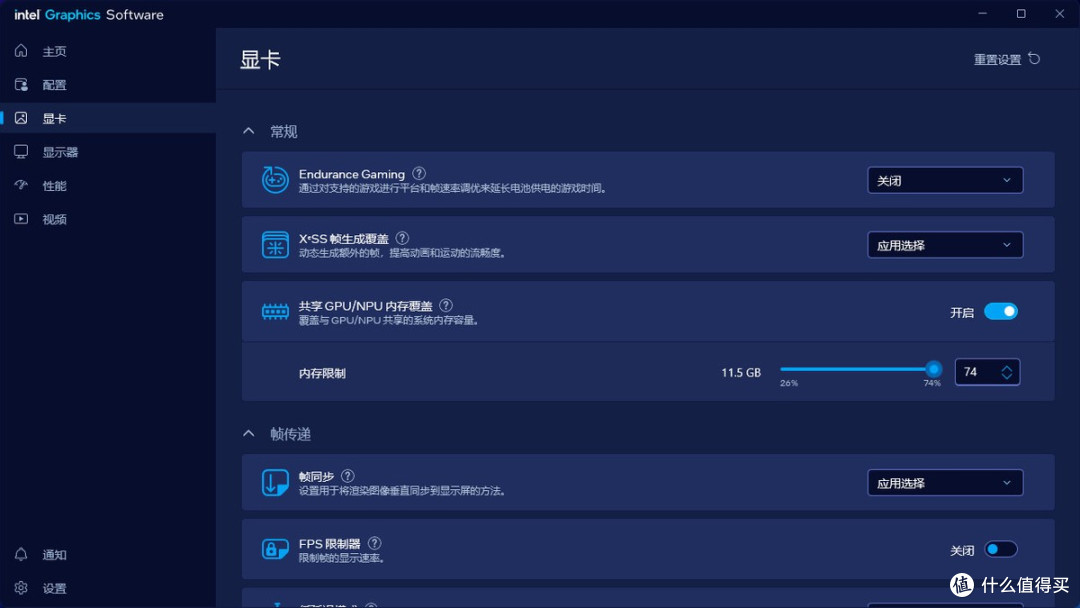The image size is (1080, 608).
Task: Click the memory limit stepper arrows
Action: (x=1006, y=372)
